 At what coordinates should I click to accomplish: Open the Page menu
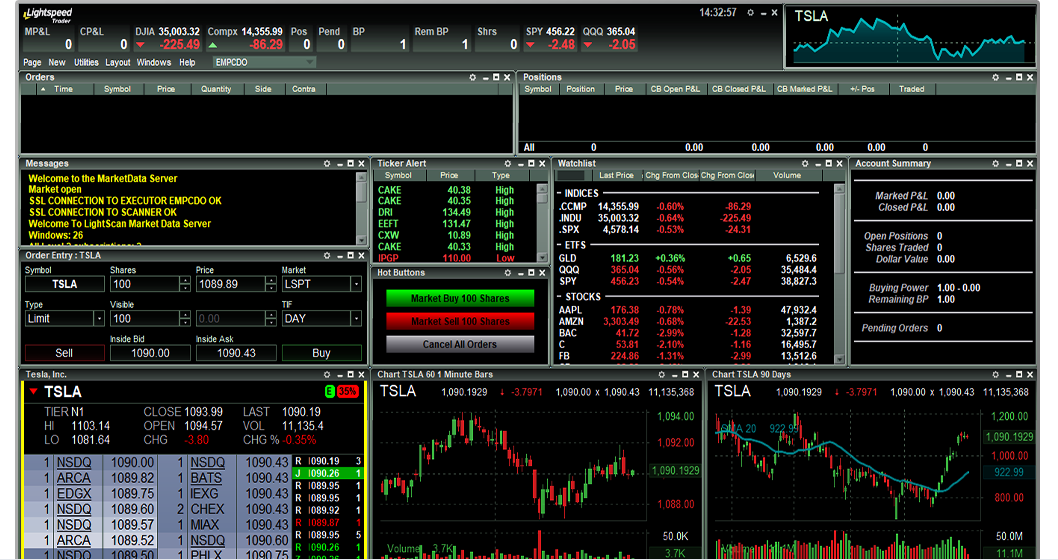(32, 62)
